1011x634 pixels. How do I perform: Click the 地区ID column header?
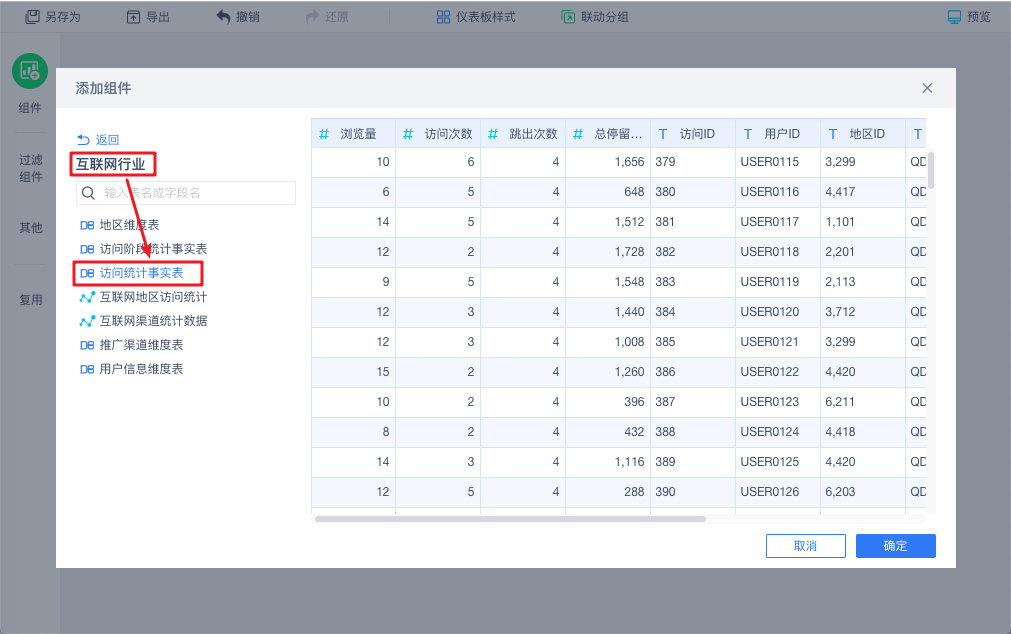click(863, 134)
